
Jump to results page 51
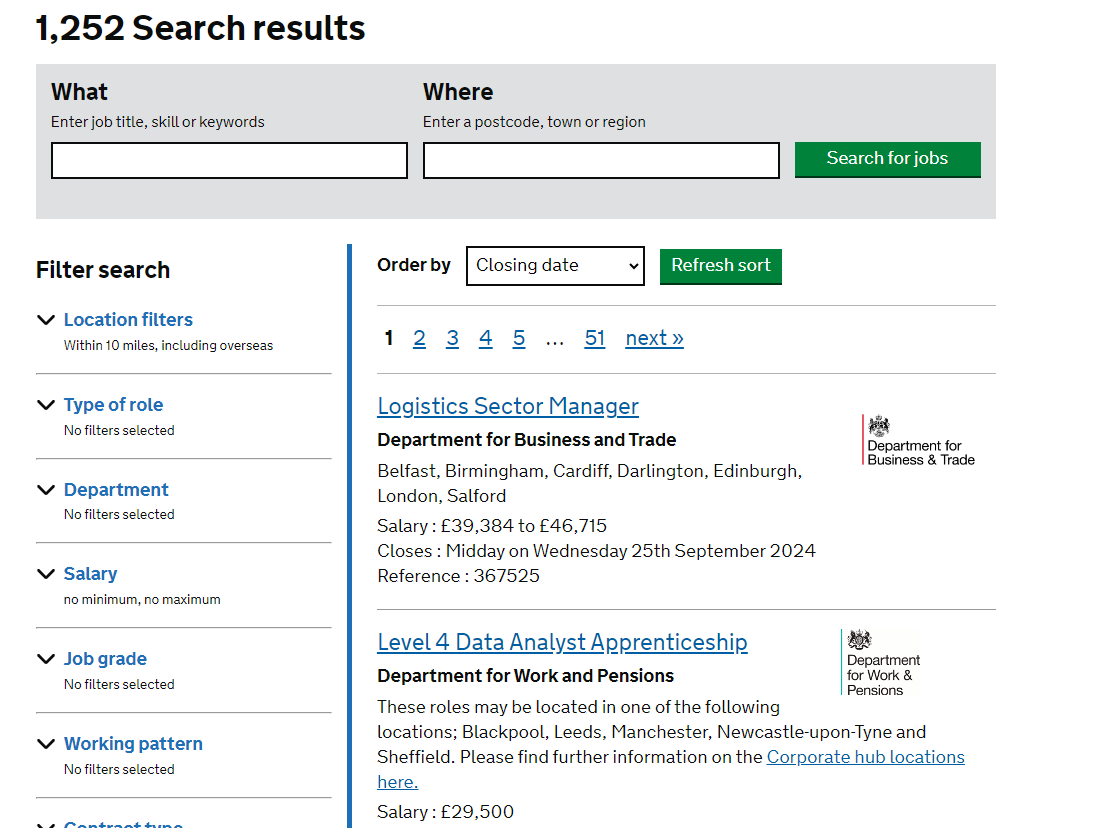594,338
